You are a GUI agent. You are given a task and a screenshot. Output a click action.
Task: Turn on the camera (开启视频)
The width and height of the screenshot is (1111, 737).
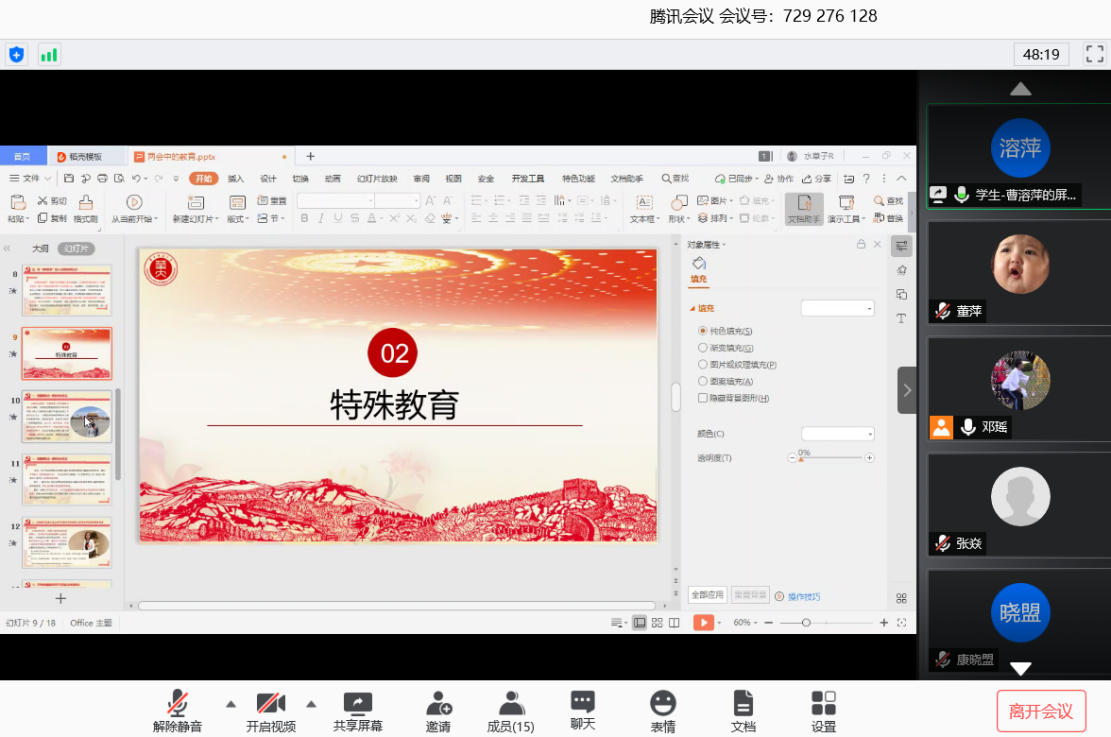pos(270,703)
